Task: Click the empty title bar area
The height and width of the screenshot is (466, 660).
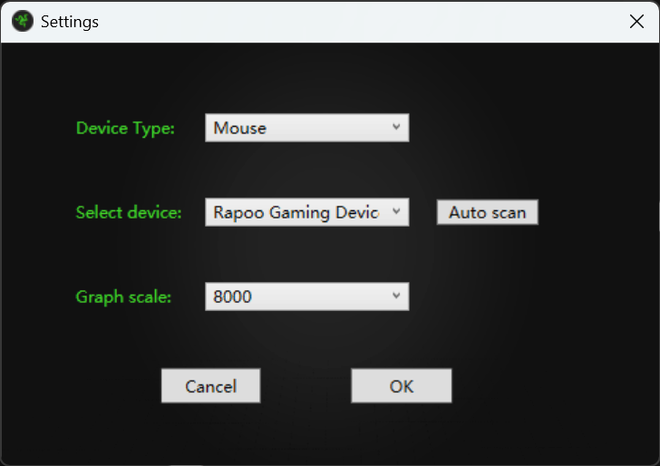Action: coord(350,21)
